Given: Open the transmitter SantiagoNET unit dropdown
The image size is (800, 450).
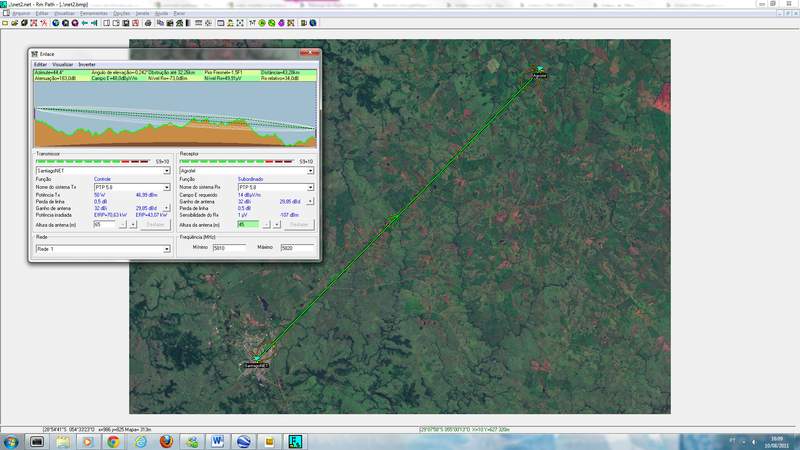Looking at the screenshot, I should coord(166,171).
